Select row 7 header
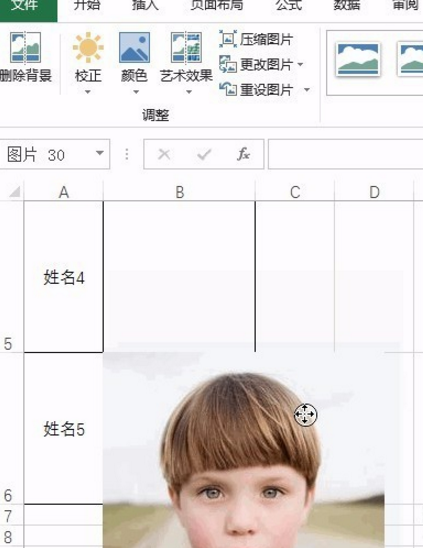 pyautogui.click(x=12, y=514)
